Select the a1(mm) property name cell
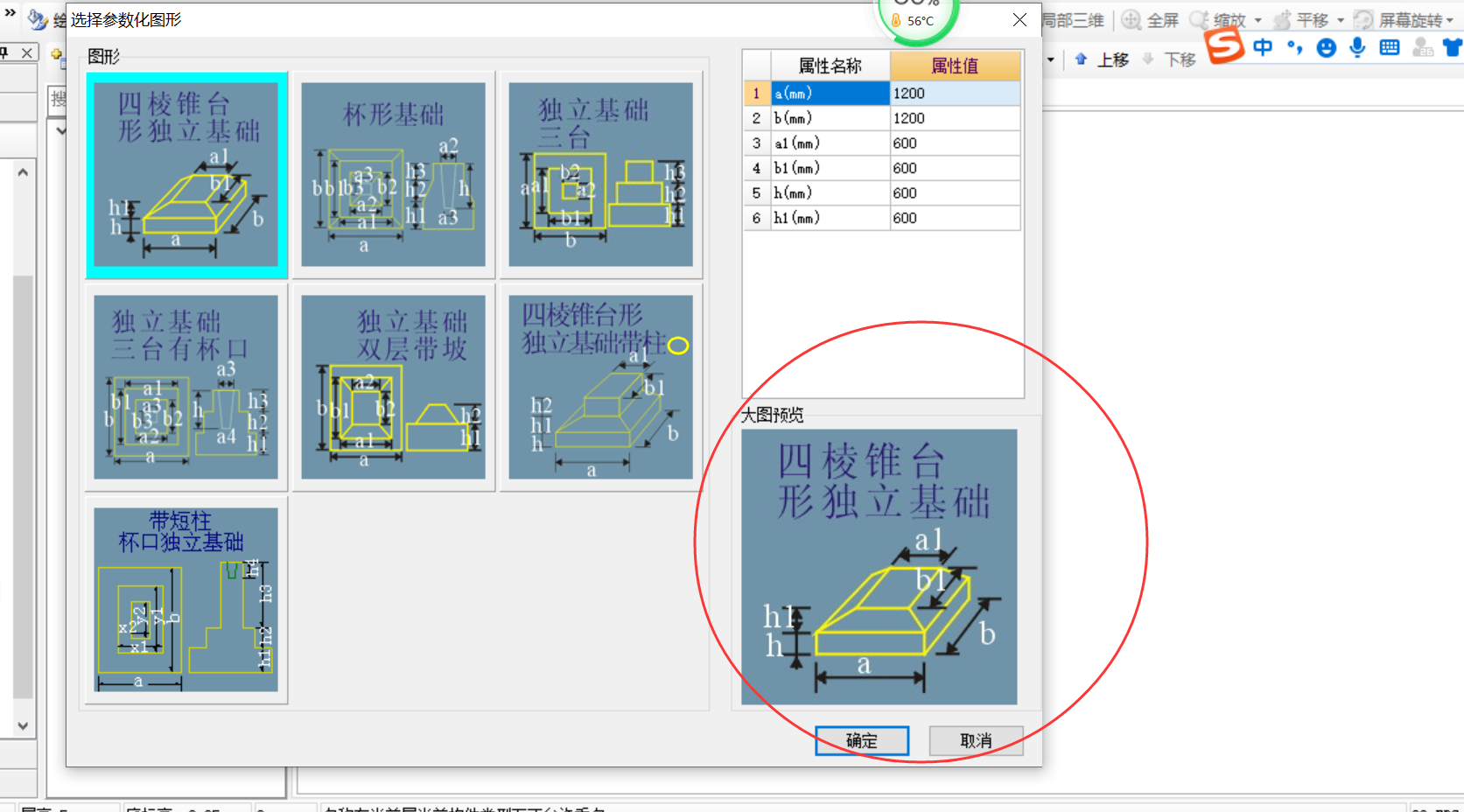Screen dimensions: 1464x812 830,143
